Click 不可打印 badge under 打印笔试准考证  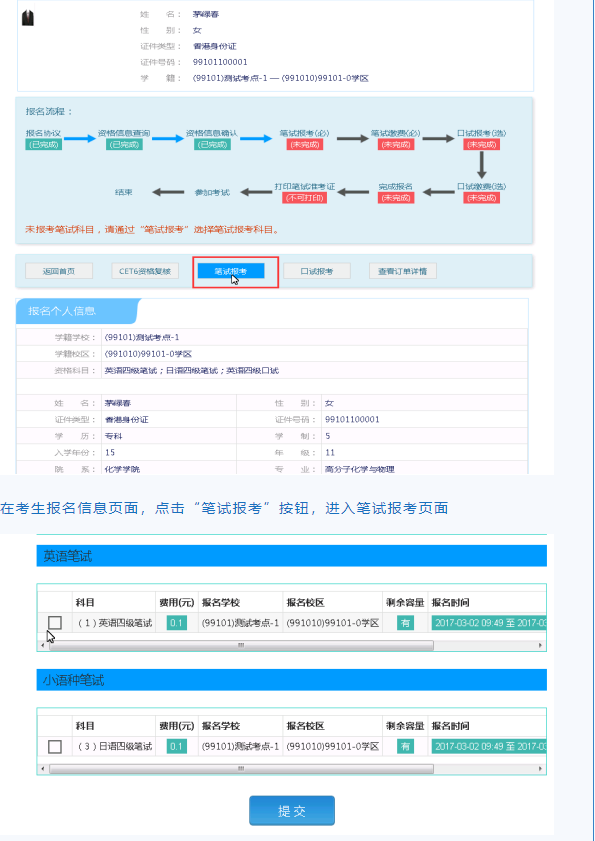click(305, 198)
